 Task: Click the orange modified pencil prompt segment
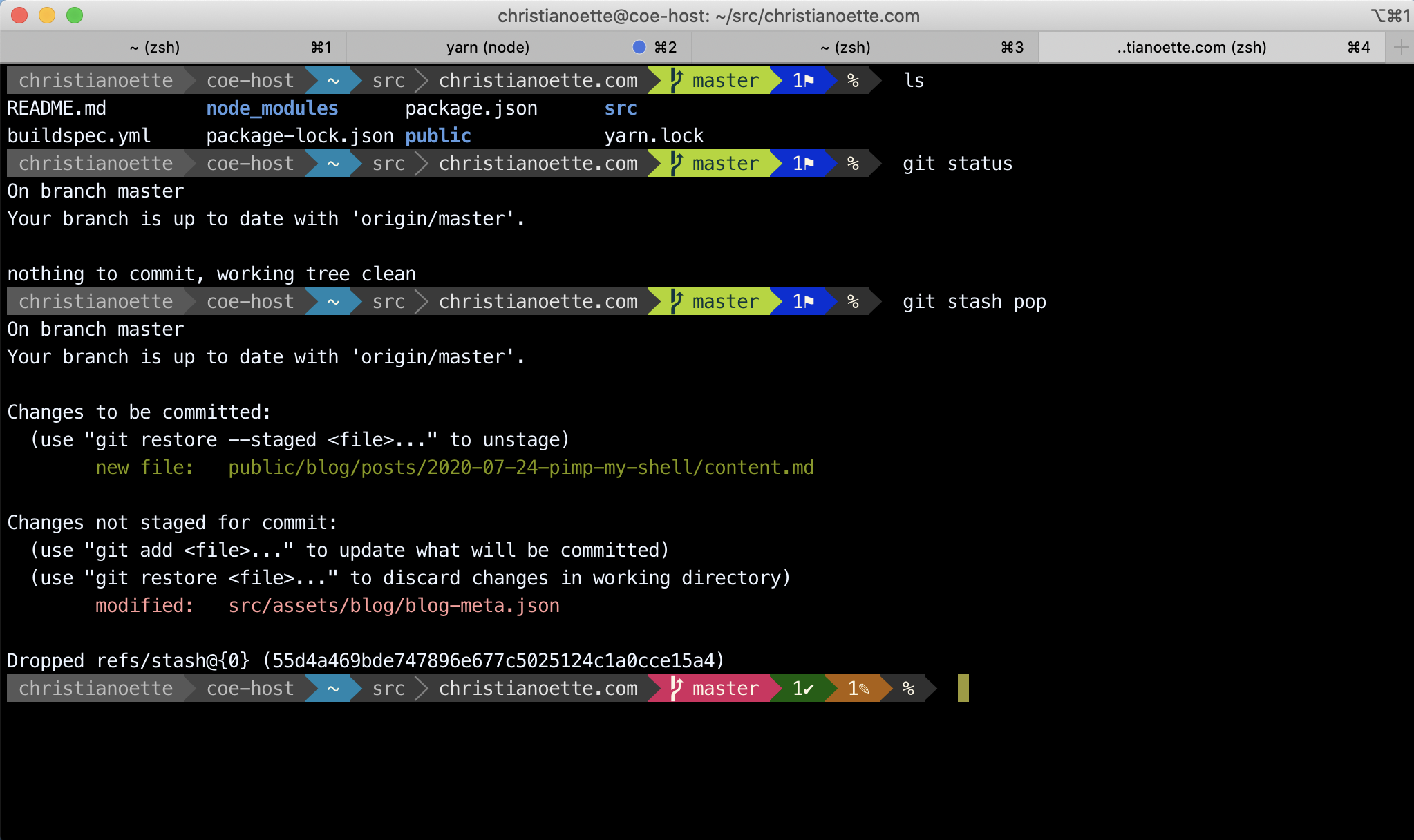coord(857,688)
